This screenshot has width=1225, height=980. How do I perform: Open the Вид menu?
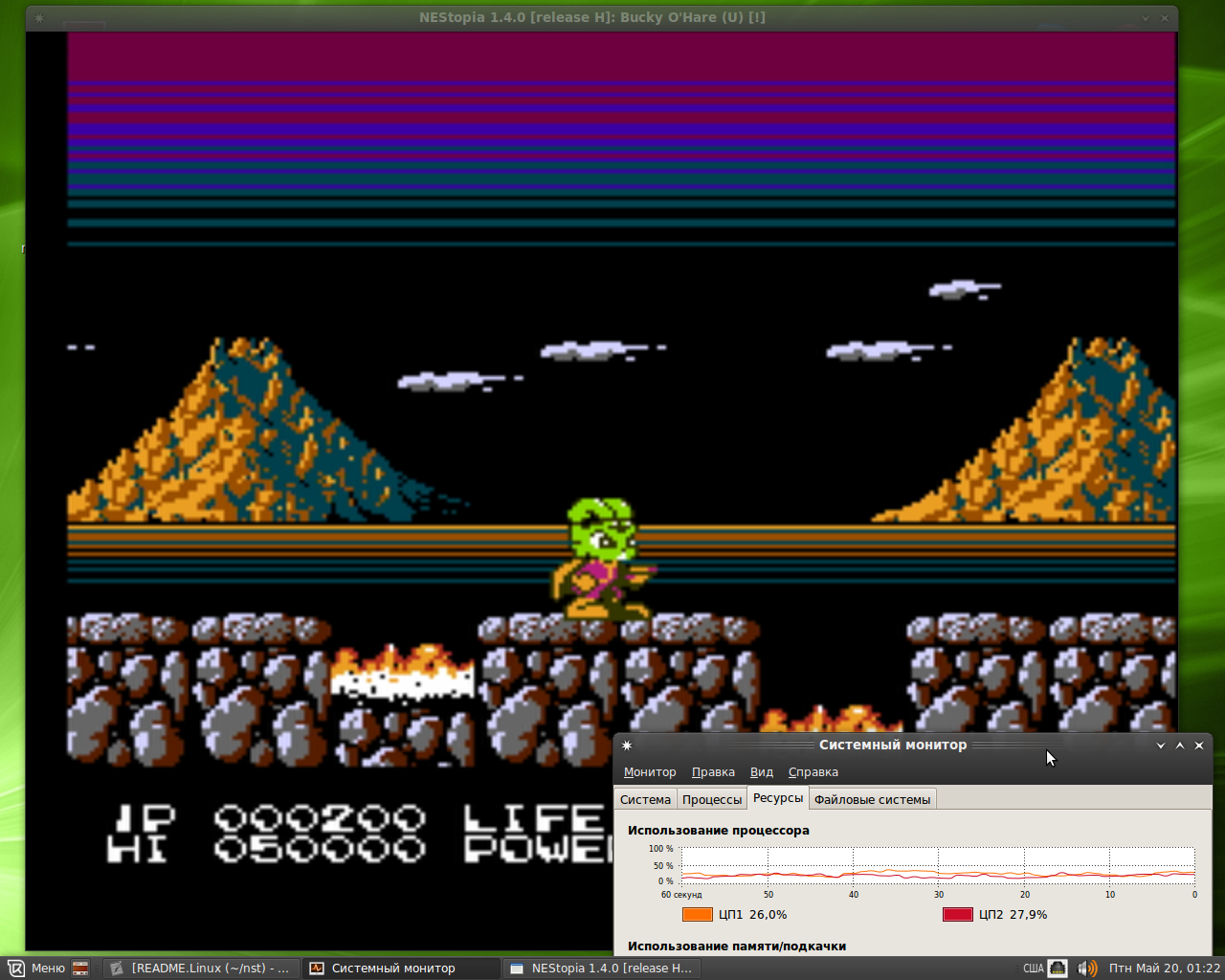(762, 772)
